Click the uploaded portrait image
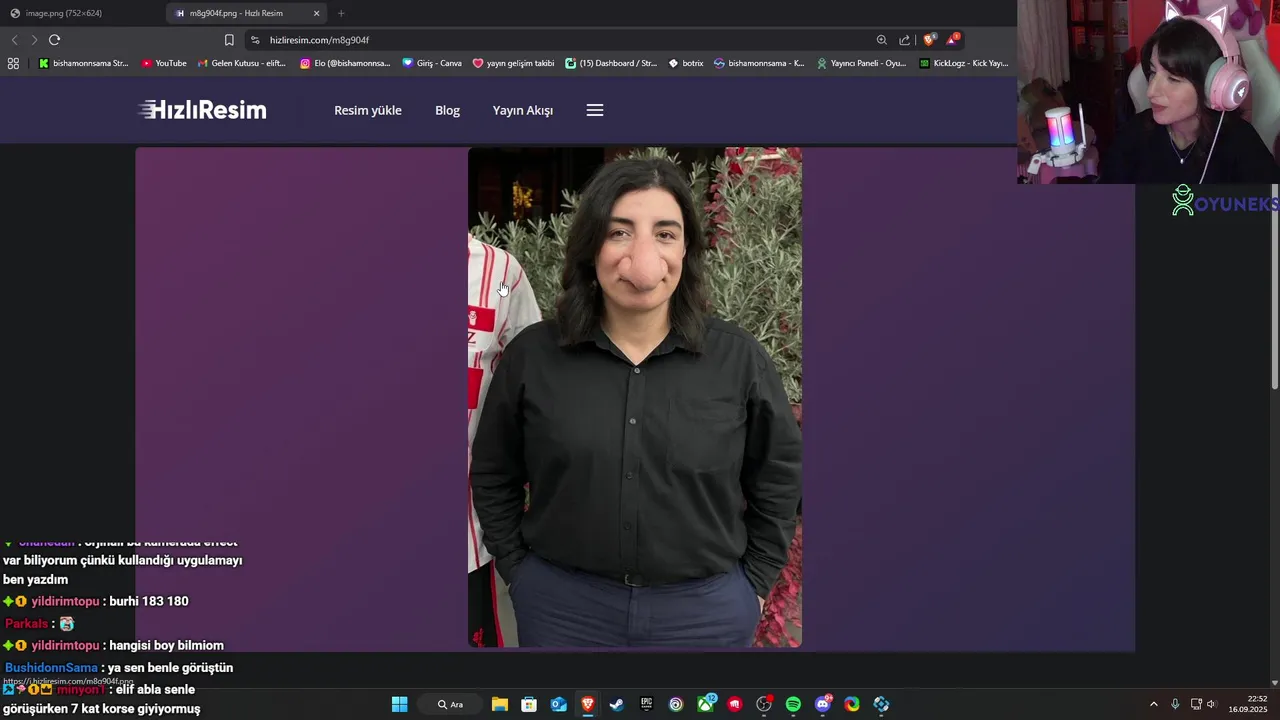This screenshot has height=720, width=1280. click(x=635, y=398)
